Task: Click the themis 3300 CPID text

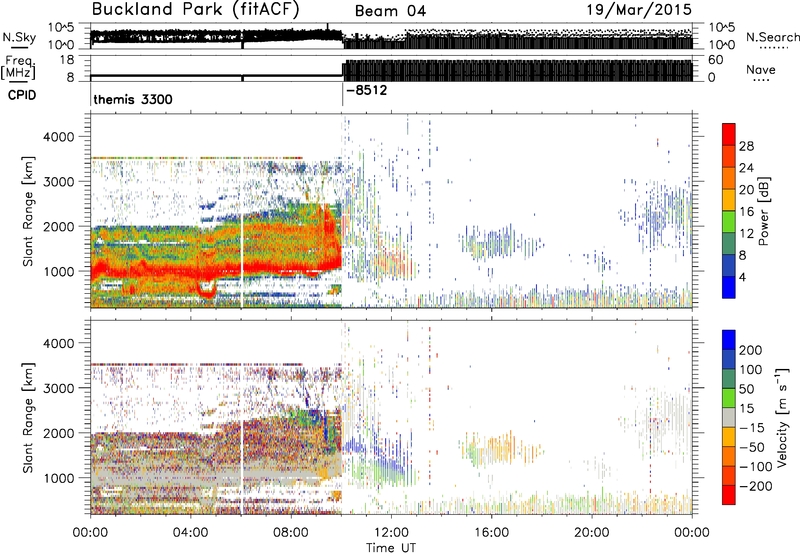Action: point(133,99)
